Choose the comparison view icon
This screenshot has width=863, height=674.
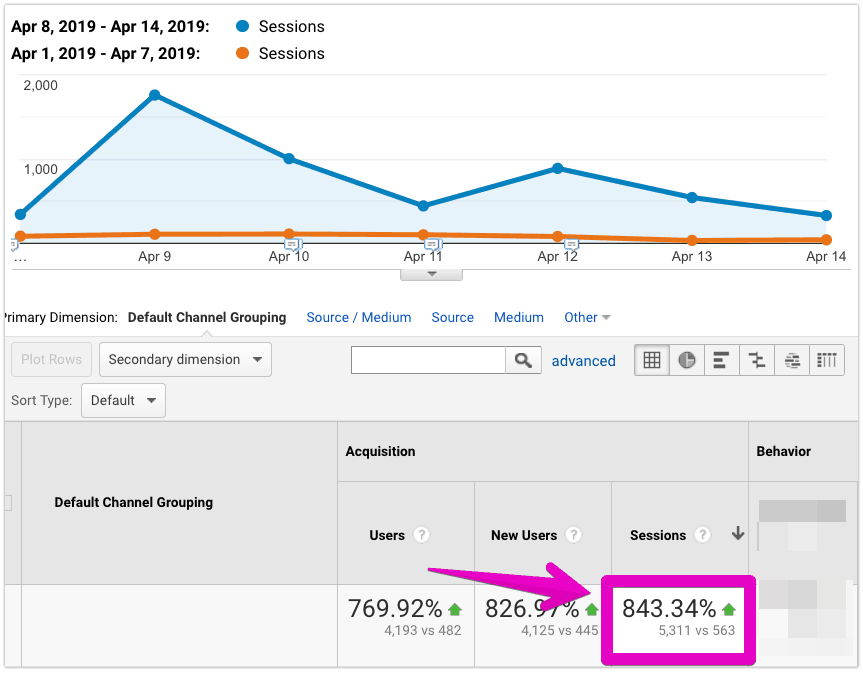pyautogui.click(x=757, y=360)
